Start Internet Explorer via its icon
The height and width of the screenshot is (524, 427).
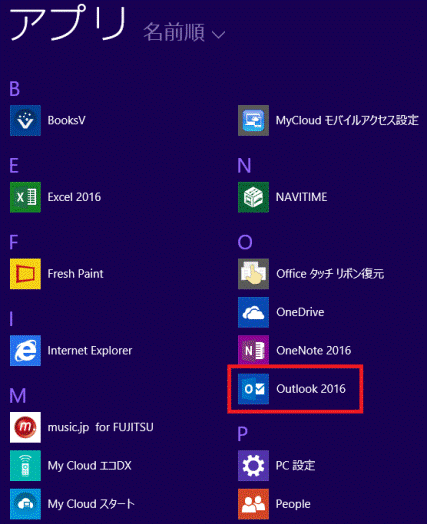click(25, 351)
